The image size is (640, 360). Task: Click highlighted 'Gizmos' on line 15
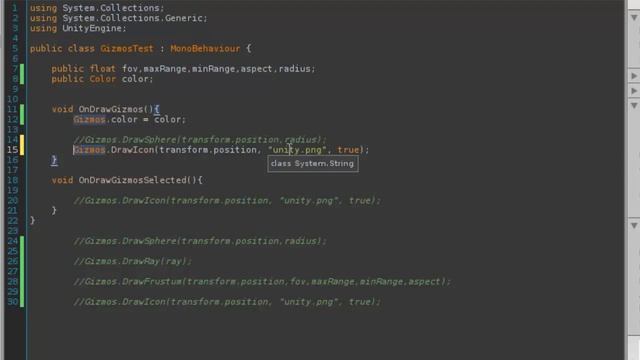point(89,150)
